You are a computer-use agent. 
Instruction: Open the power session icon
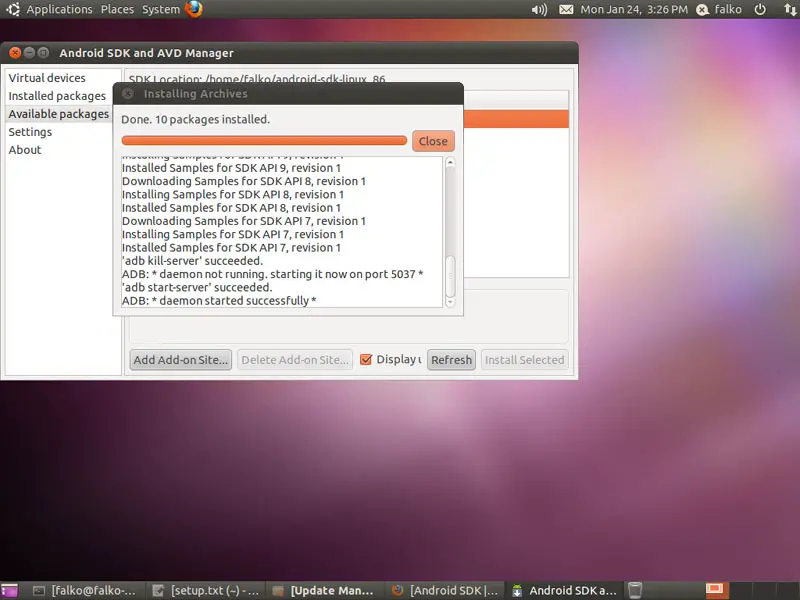760,9
